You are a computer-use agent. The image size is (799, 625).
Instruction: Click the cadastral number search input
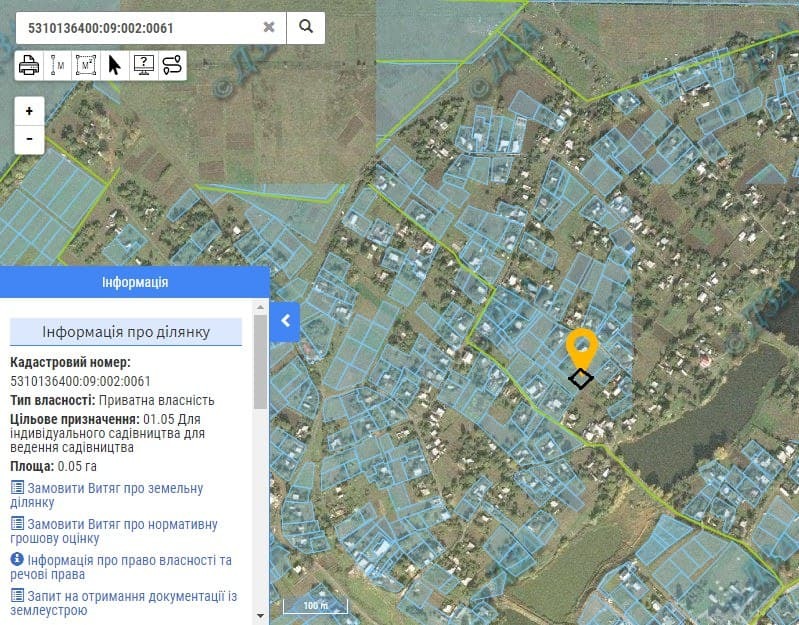pos(140,27)
